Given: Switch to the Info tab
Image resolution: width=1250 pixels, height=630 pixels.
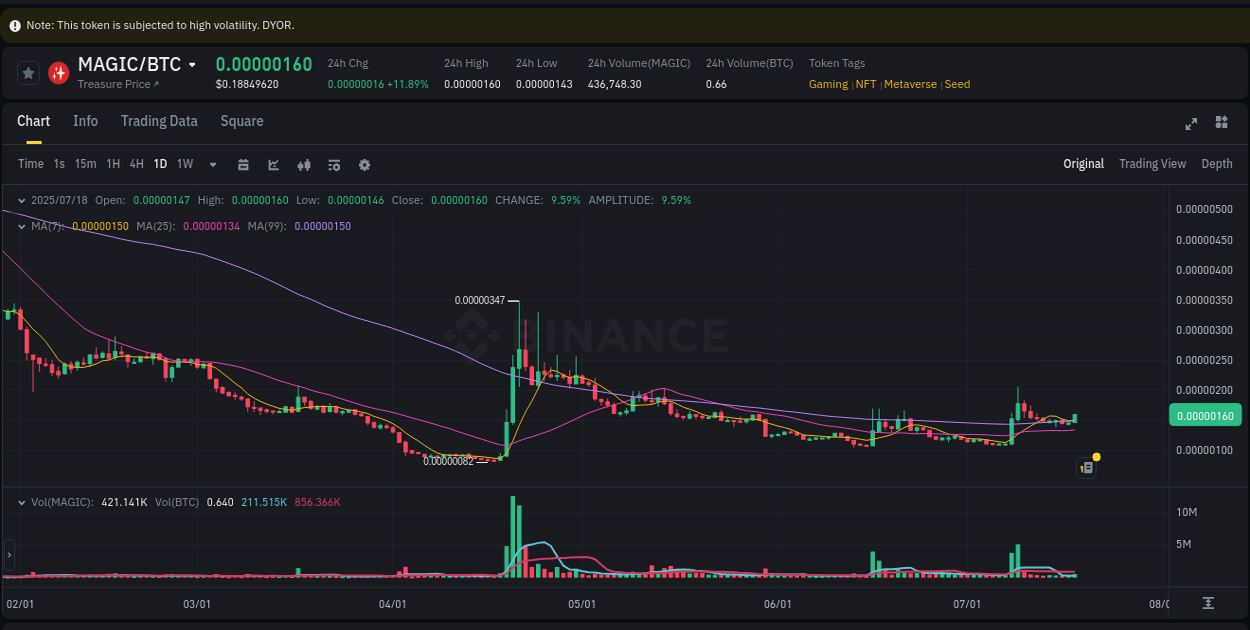Looking at the screenshot, I should point(85,121).
